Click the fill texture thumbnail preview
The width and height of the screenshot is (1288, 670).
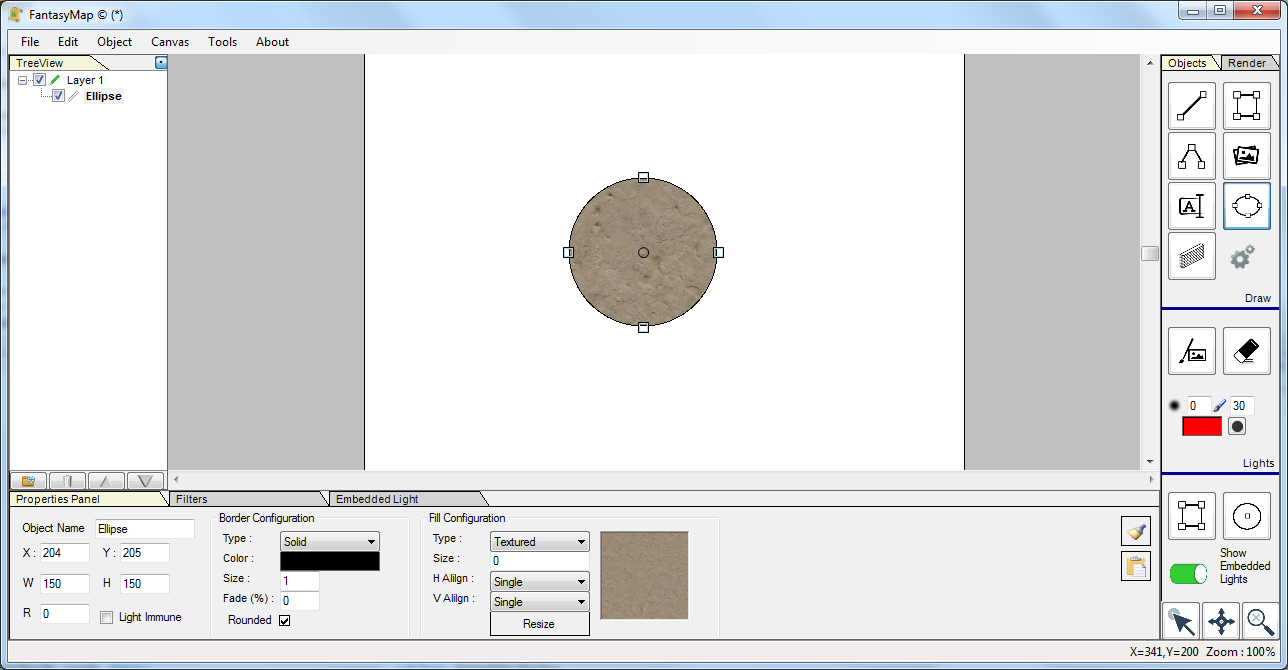tap(645, 575)
